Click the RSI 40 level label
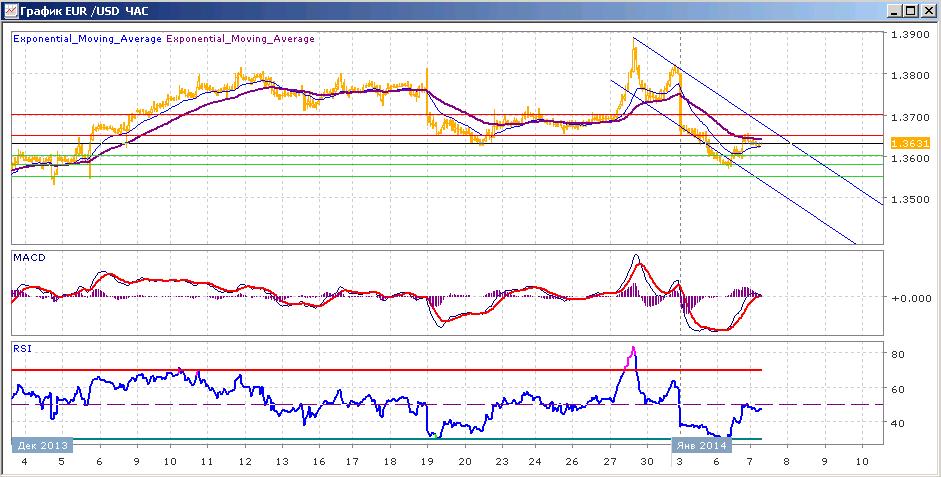The image size is (941, 477). [898, 423]
